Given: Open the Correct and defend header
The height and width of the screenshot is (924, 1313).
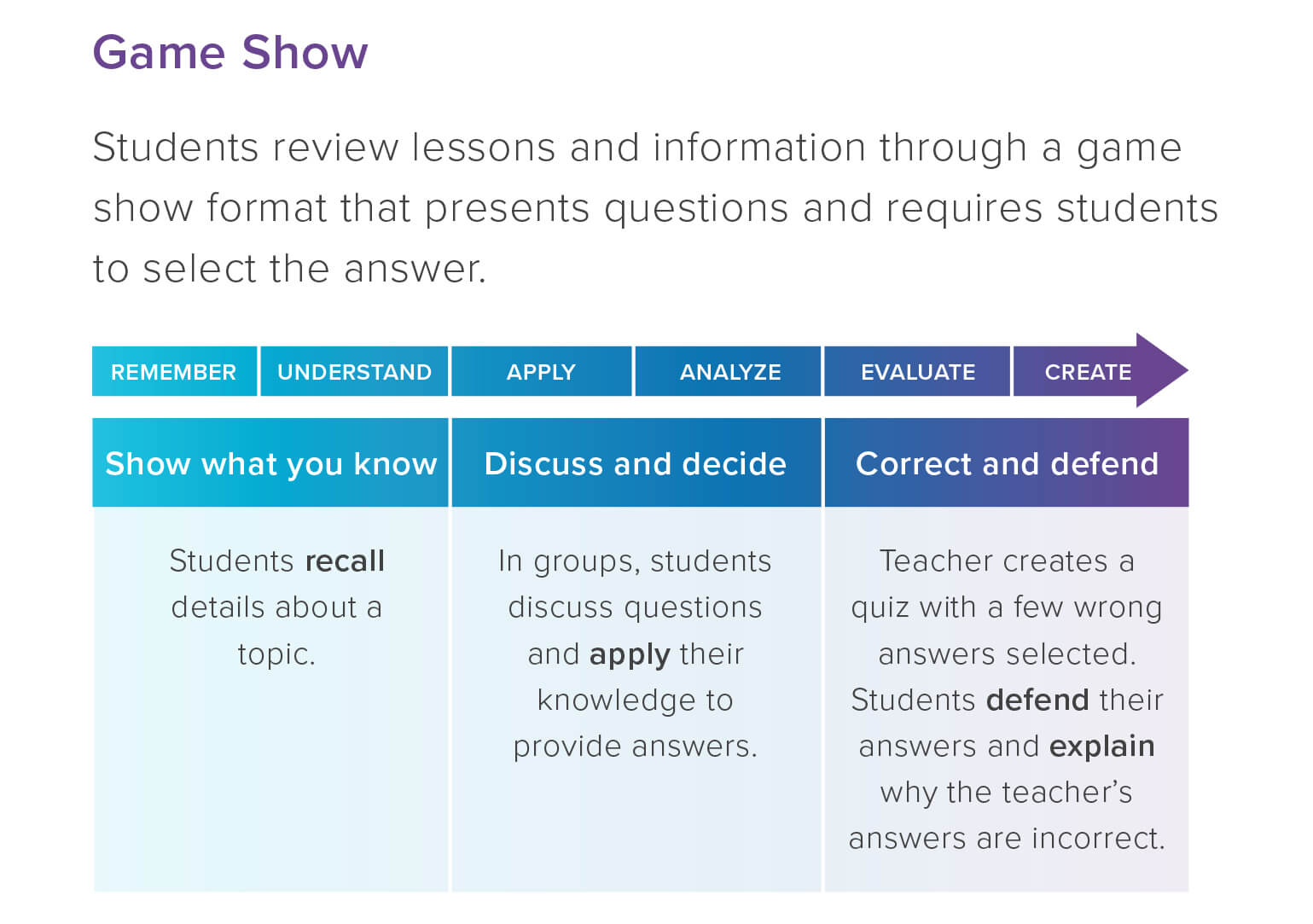Looking at the screenshot, I should point(1007,463).
